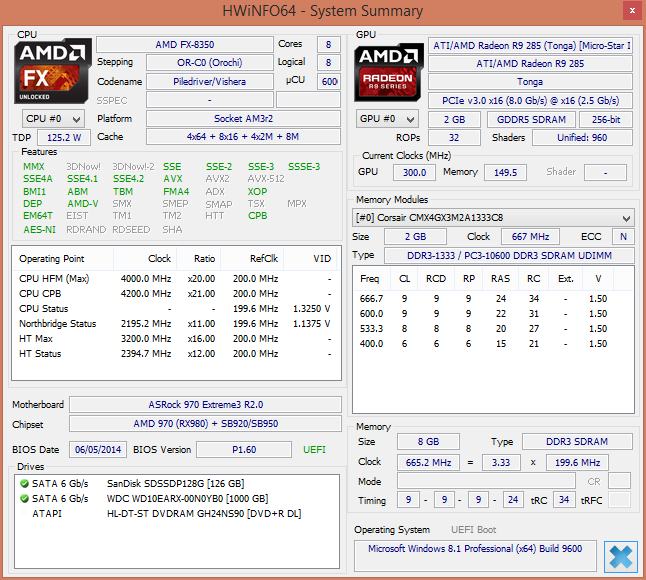Select the 533.3 frequency timing row
Screen dimensions: 646x580
pos(493,329)
